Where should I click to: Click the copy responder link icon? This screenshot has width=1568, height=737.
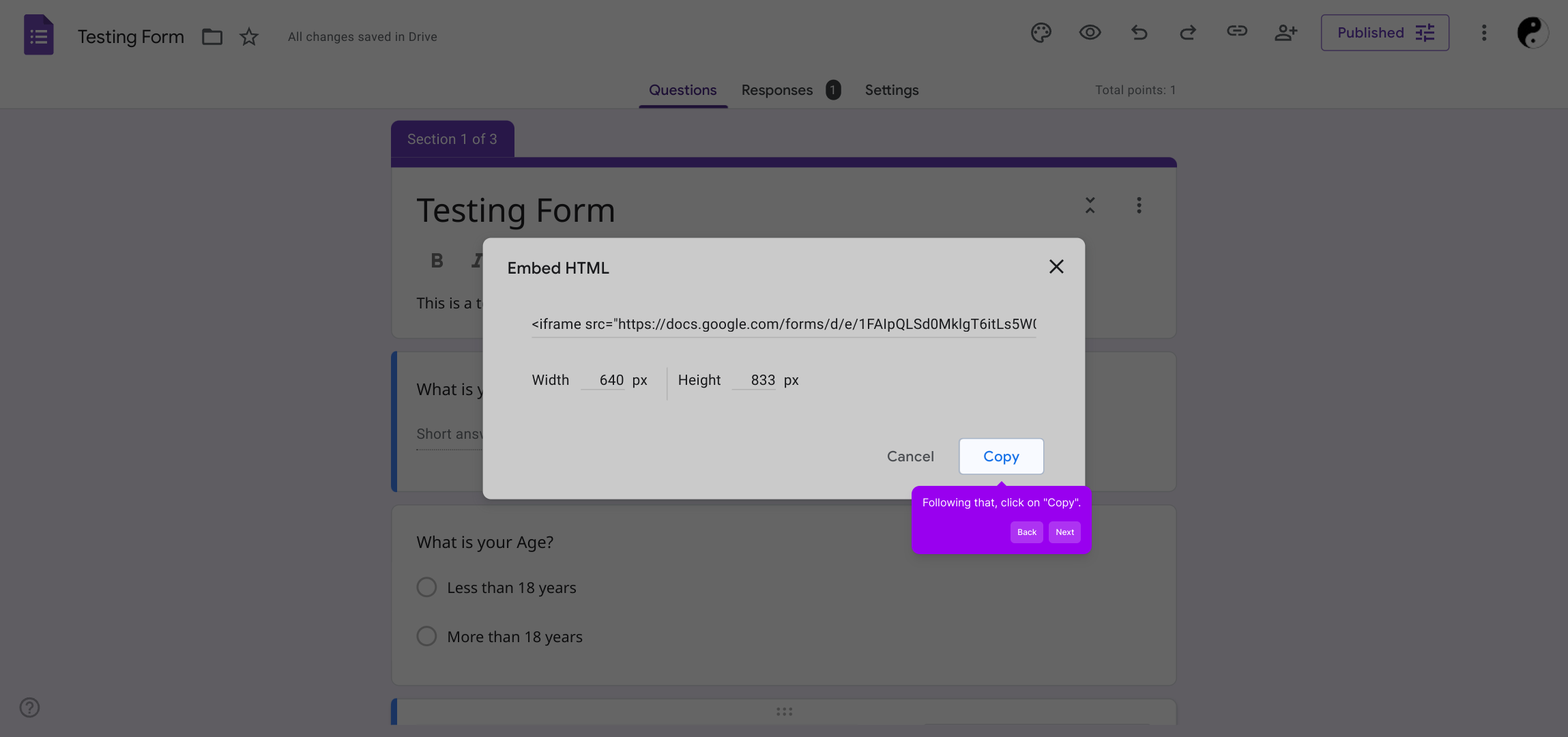[1236, 31]
